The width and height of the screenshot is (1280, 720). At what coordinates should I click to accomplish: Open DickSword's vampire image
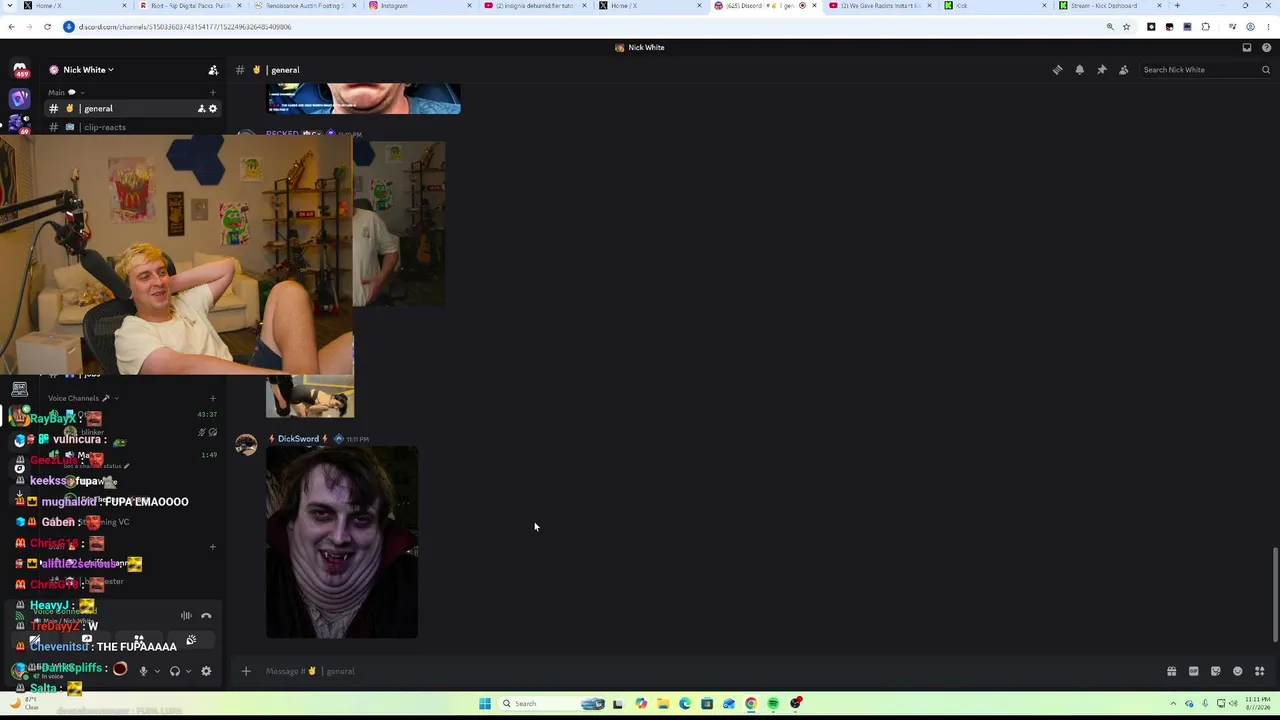tap(342, 542)
